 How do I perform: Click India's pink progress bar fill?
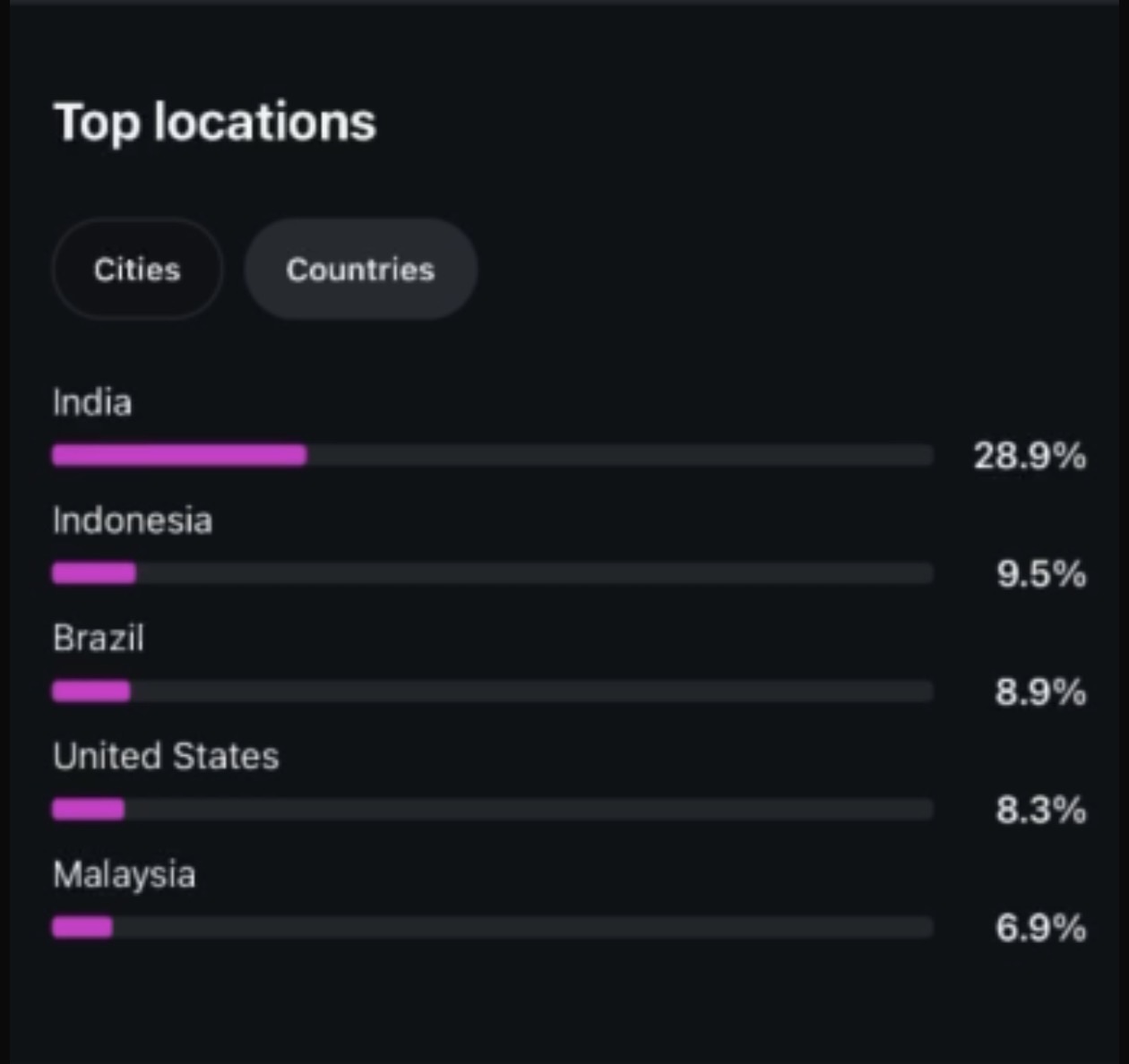(179, 455)
